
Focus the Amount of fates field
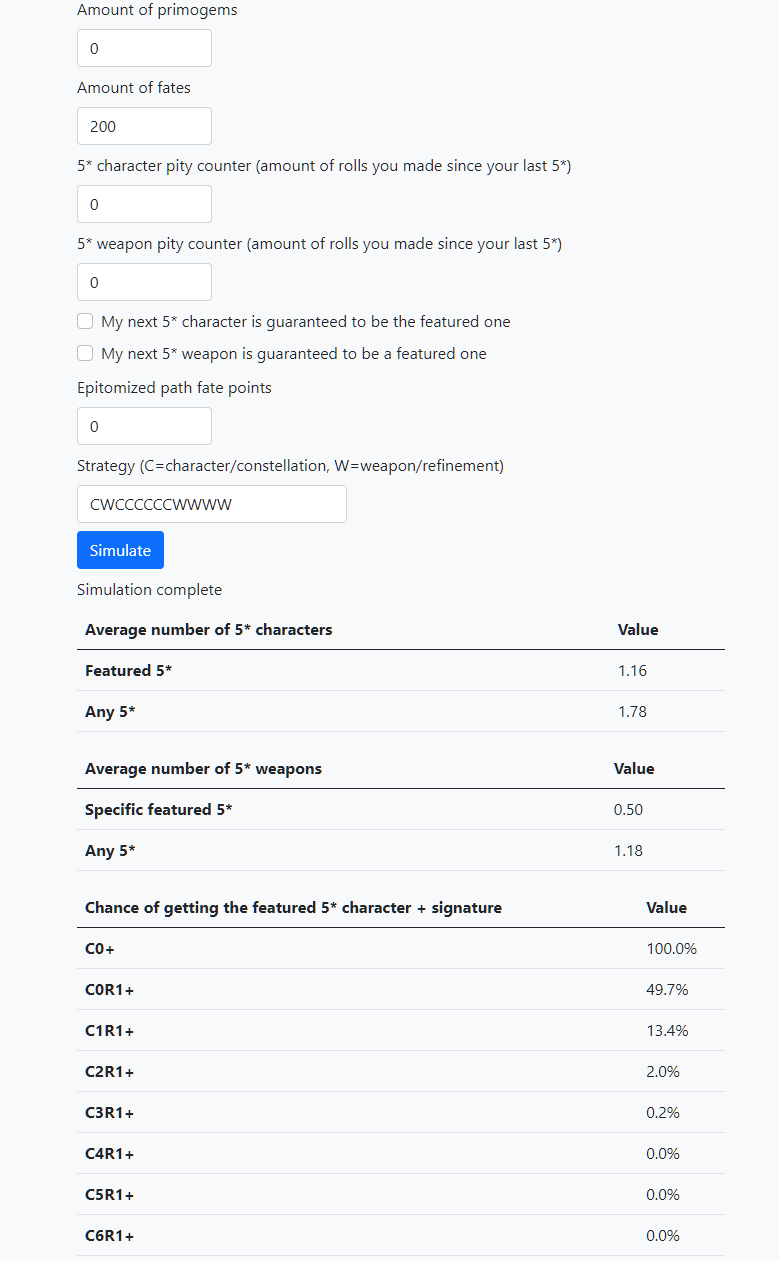(144, 126)
